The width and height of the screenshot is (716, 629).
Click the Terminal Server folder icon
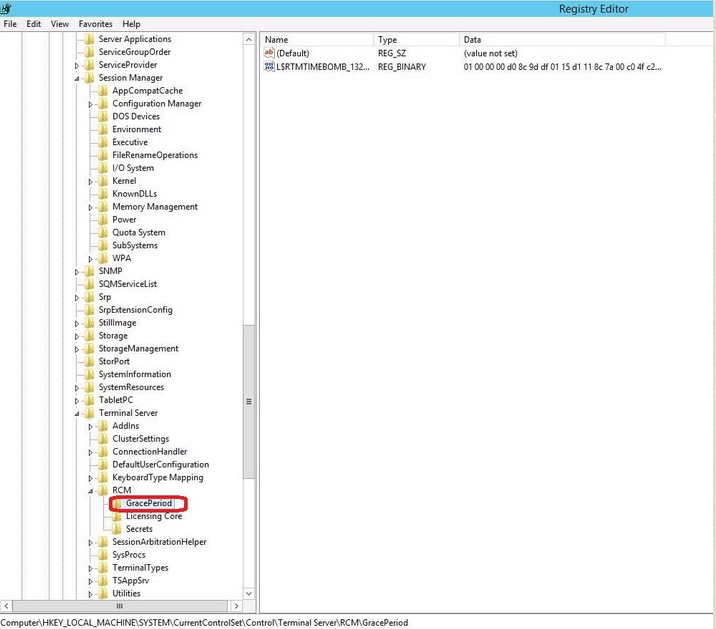click(90, 413)
